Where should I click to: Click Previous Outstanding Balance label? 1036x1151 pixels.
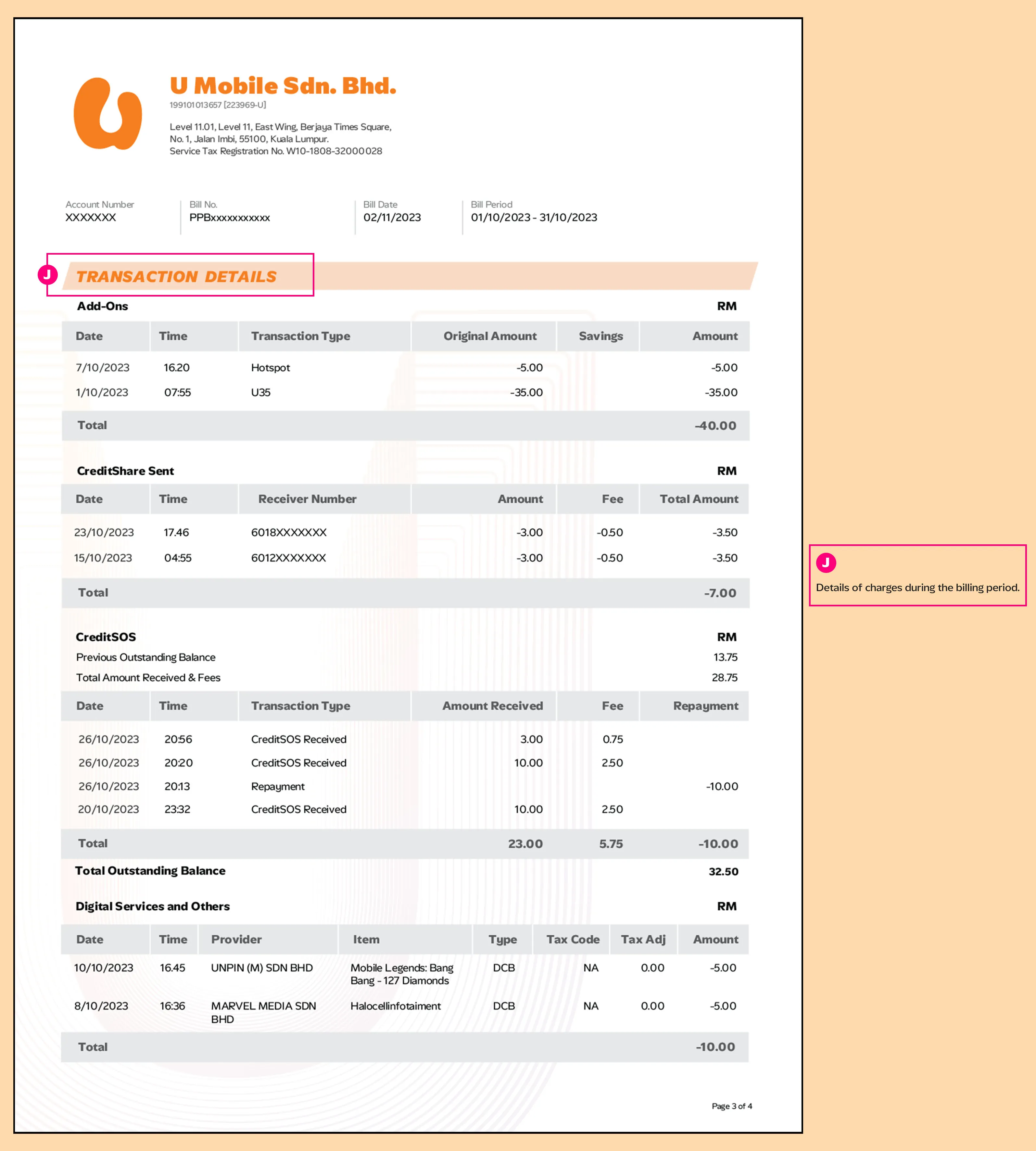[x=146, y=657]
